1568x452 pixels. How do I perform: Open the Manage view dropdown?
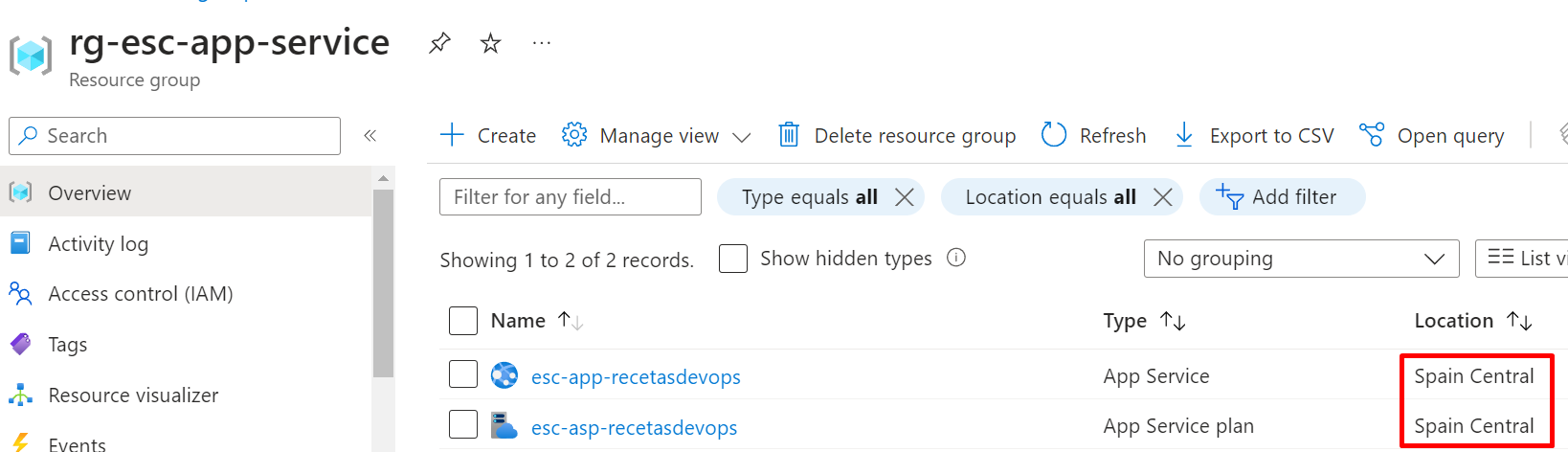click(656, 136)
